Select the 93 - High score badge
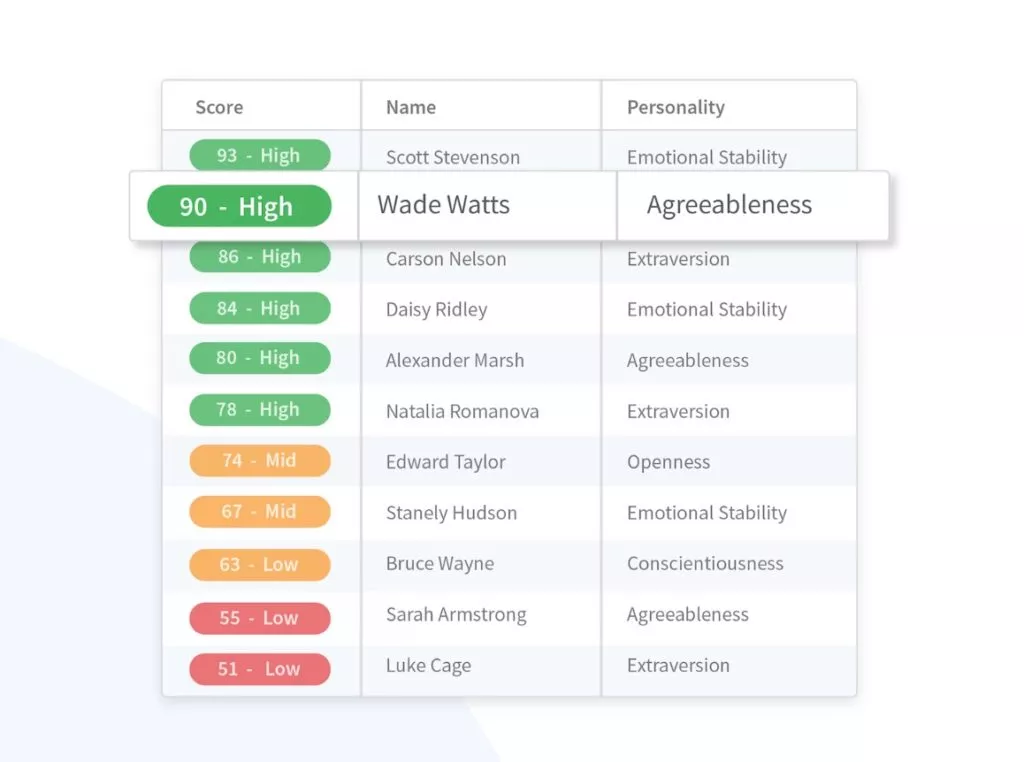The height and width of the screenshot is (762, 1024). (x=259, y=155)
